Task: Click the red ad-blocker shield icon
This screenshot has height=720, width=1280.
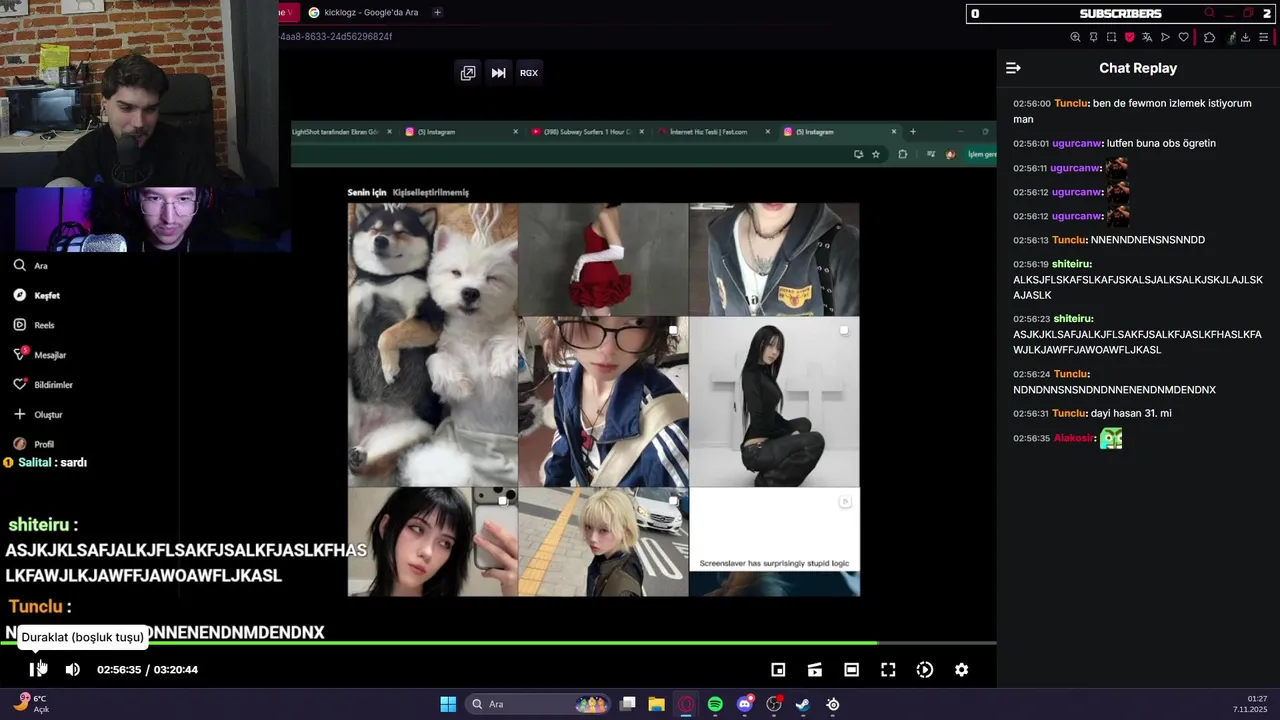Action: coord(1129,37)
